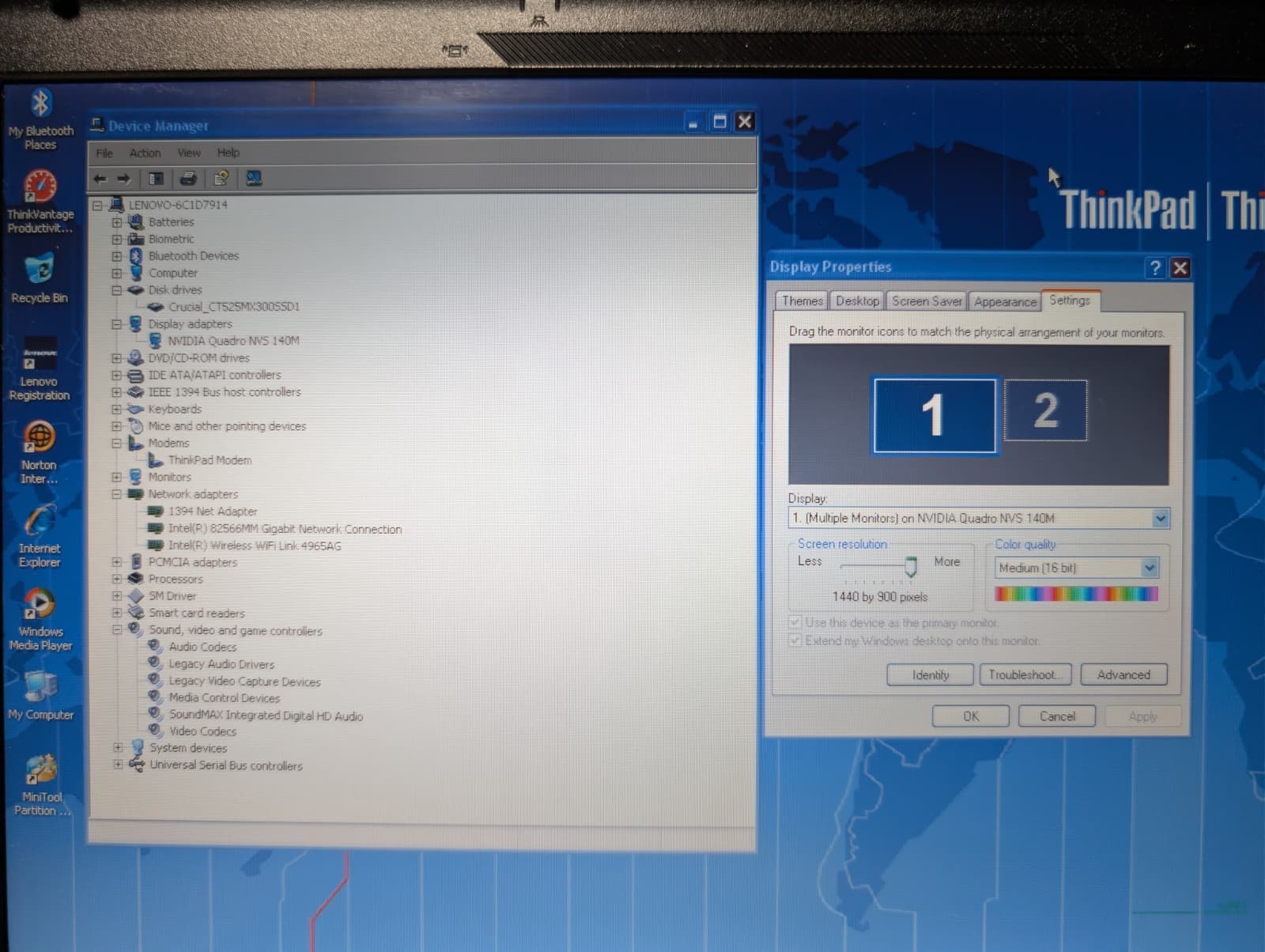Viewport: 1265px width, 952px height.
Task: Click Scan for hardware changes toolbar icon
Action: [x=254, y=179]
